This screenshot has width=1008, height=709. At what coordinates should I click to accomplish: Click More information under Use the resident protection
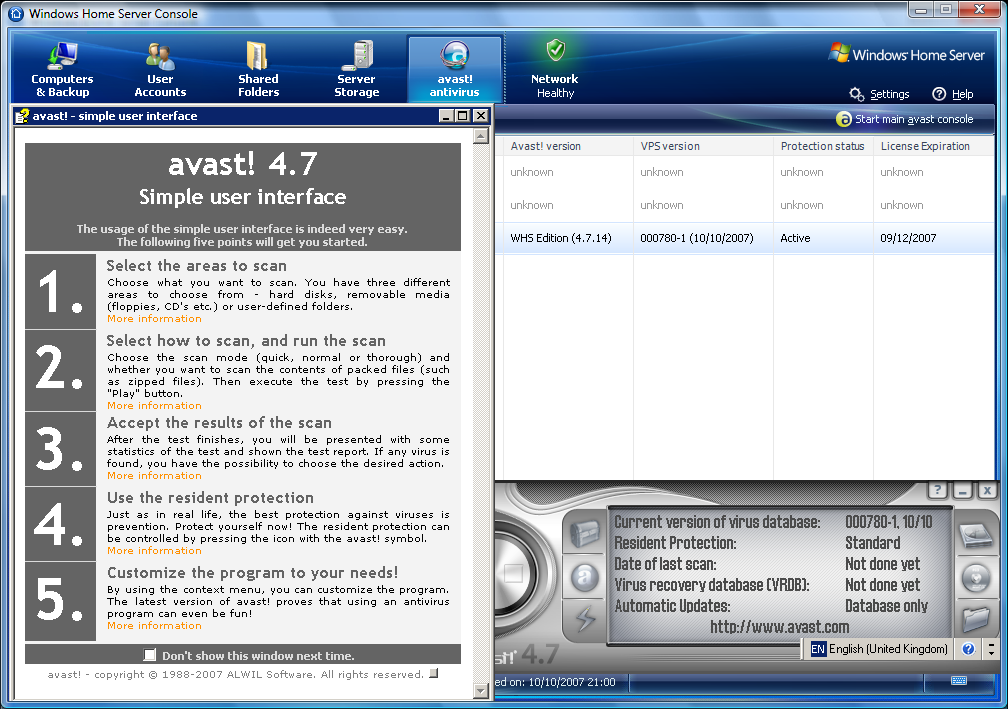click(154, 551)
